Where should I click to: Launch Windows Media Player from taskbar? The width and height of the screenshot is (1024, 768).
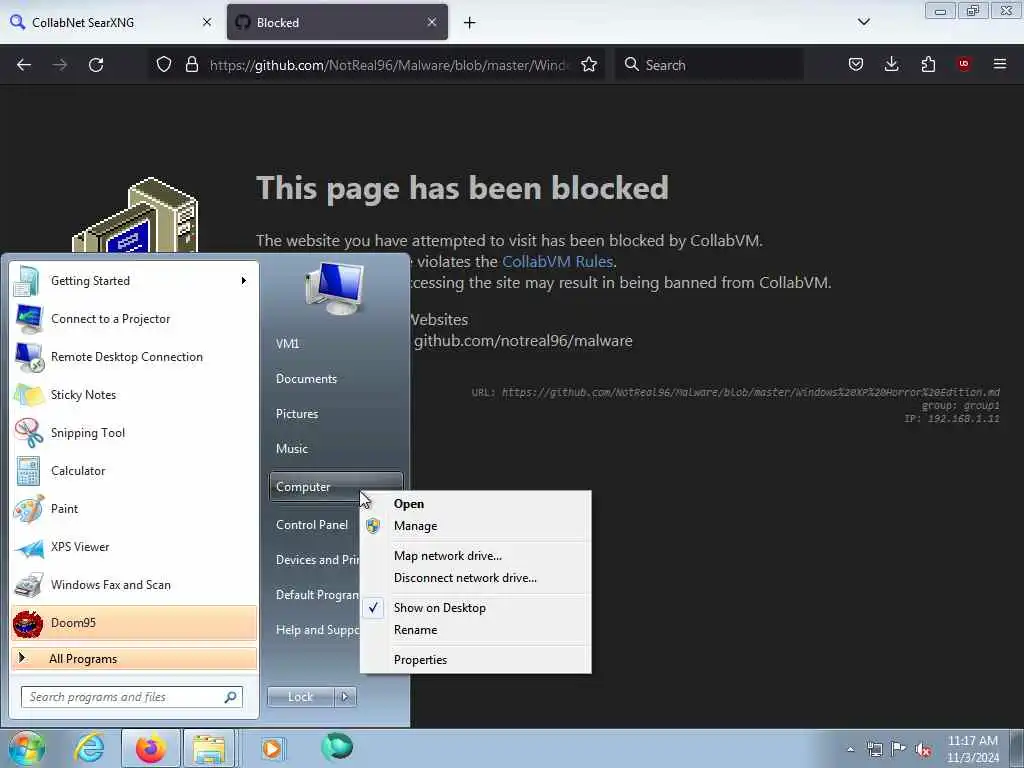(x=272, y=748)
